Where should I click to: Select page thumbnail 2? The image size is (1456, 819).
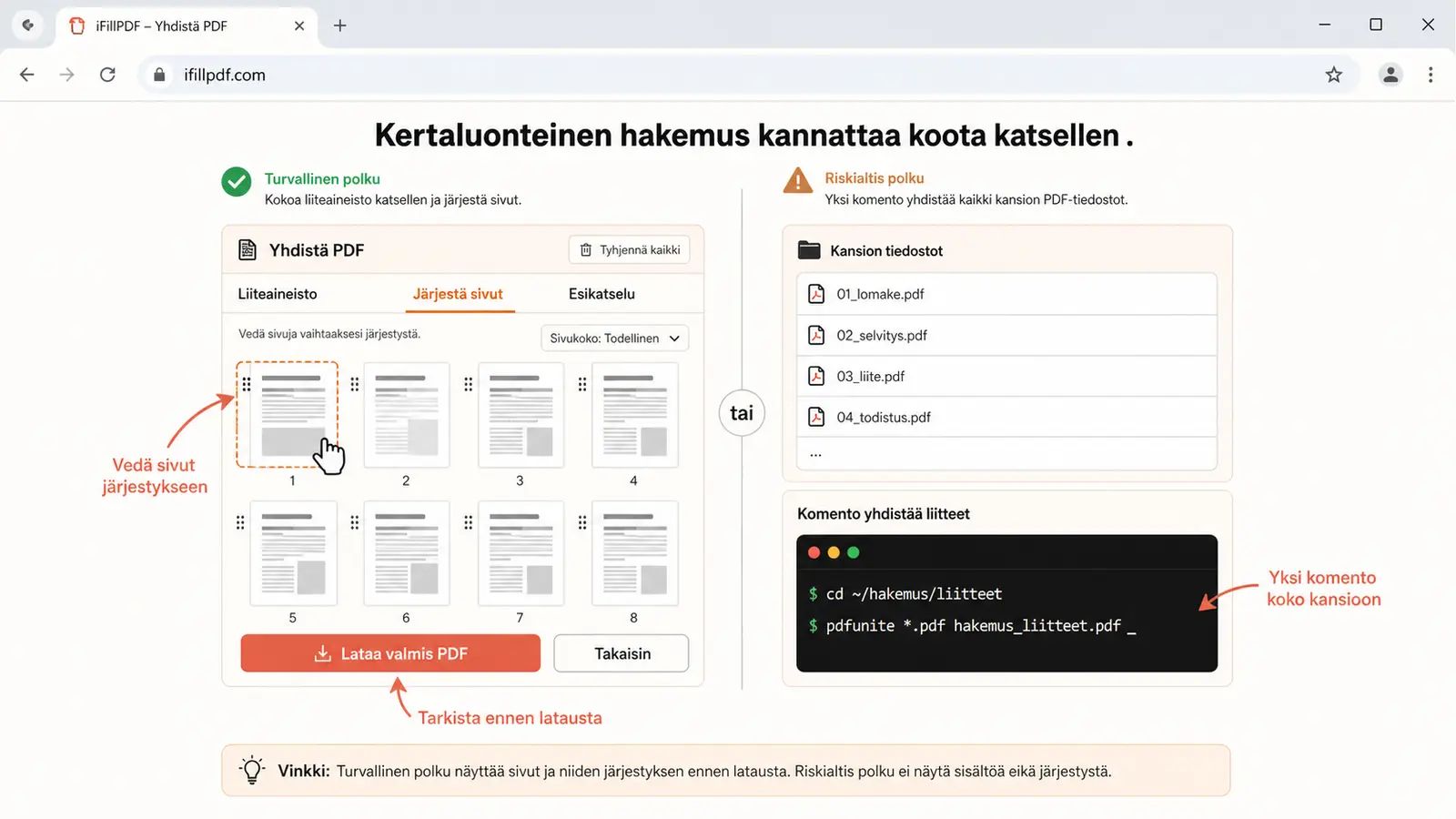pyautogui.click(x=407, y=415)
